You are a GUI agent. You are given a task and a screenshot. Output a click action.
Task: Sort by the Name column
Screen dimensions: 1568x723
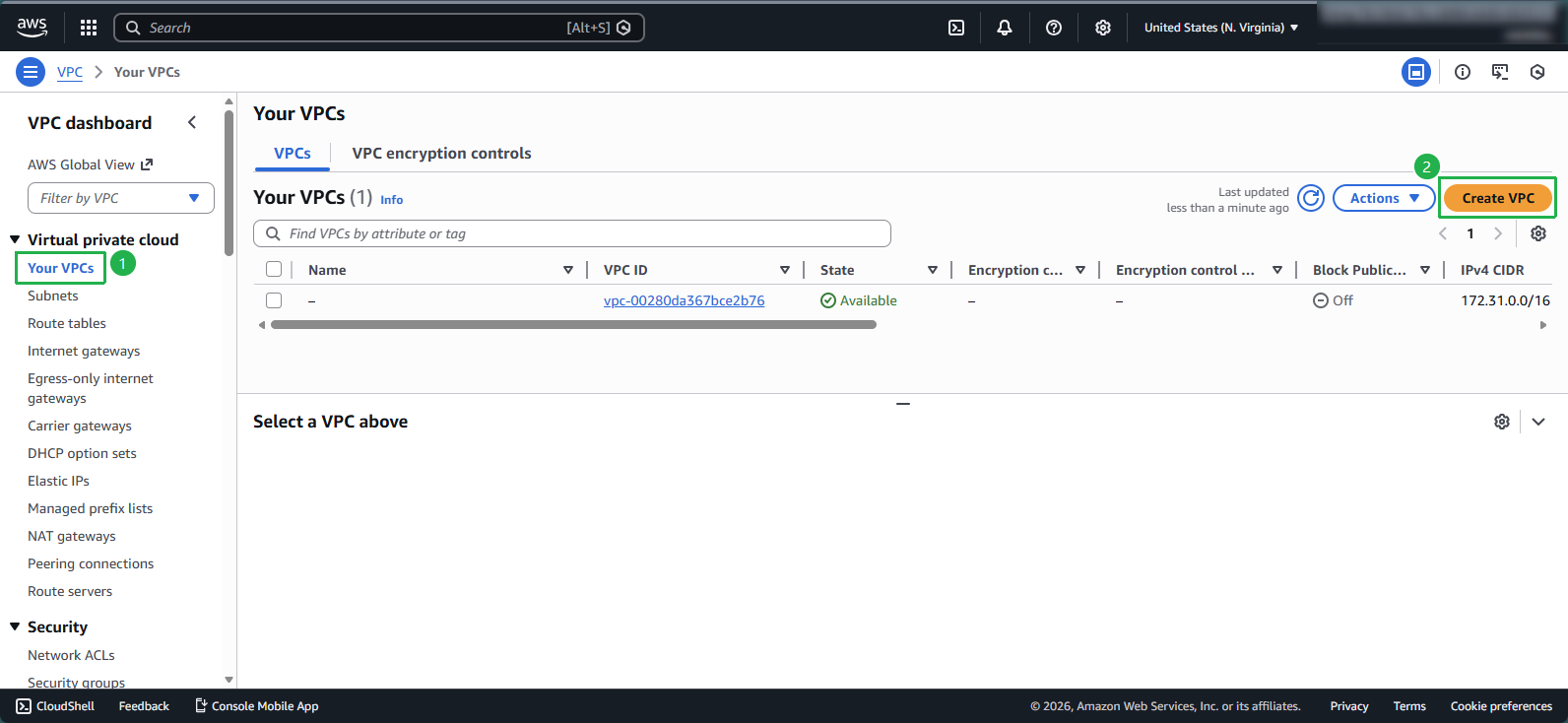568,270
